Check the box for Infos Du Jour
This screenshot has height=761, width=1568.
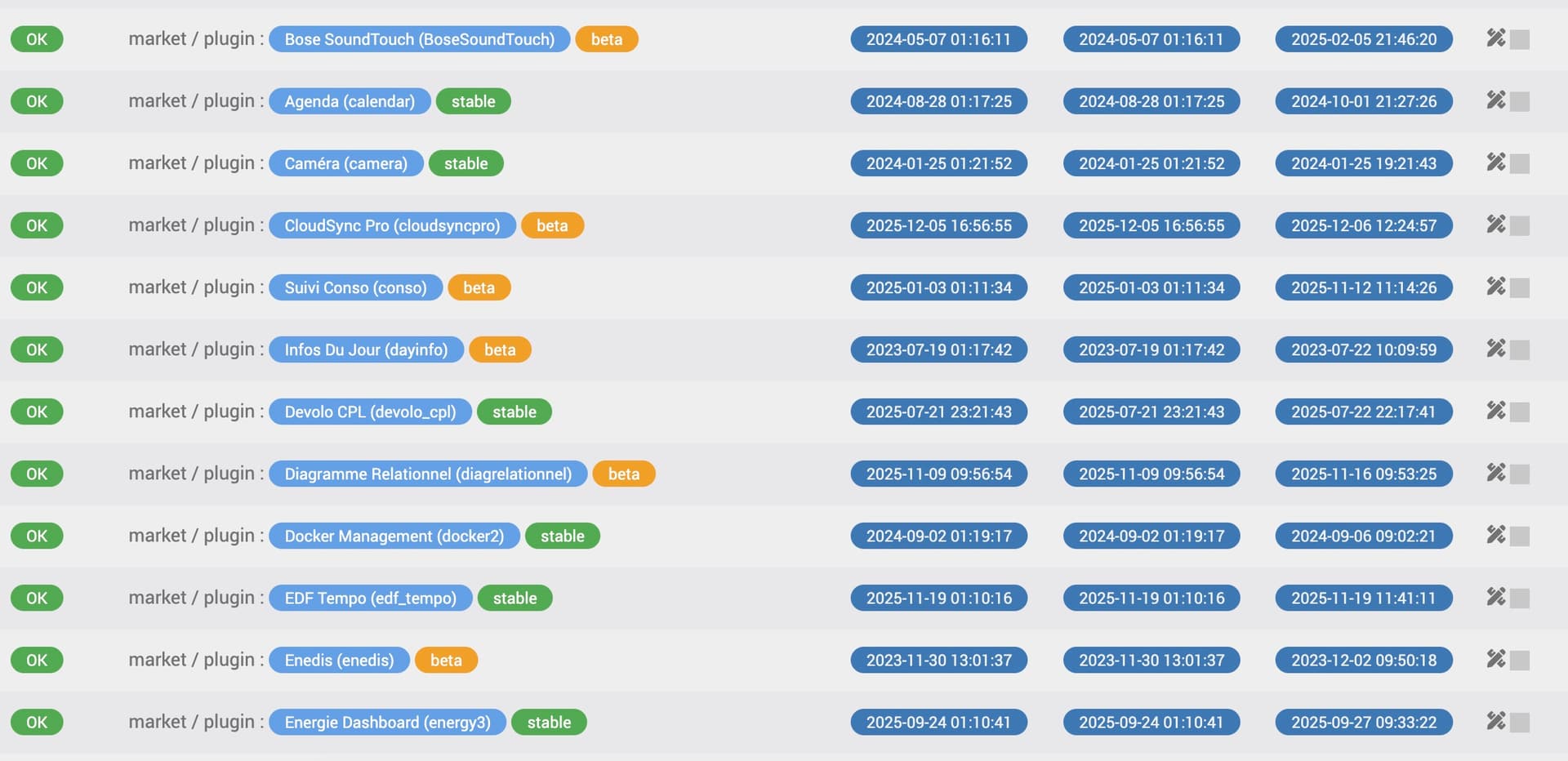click(1520, 350)
